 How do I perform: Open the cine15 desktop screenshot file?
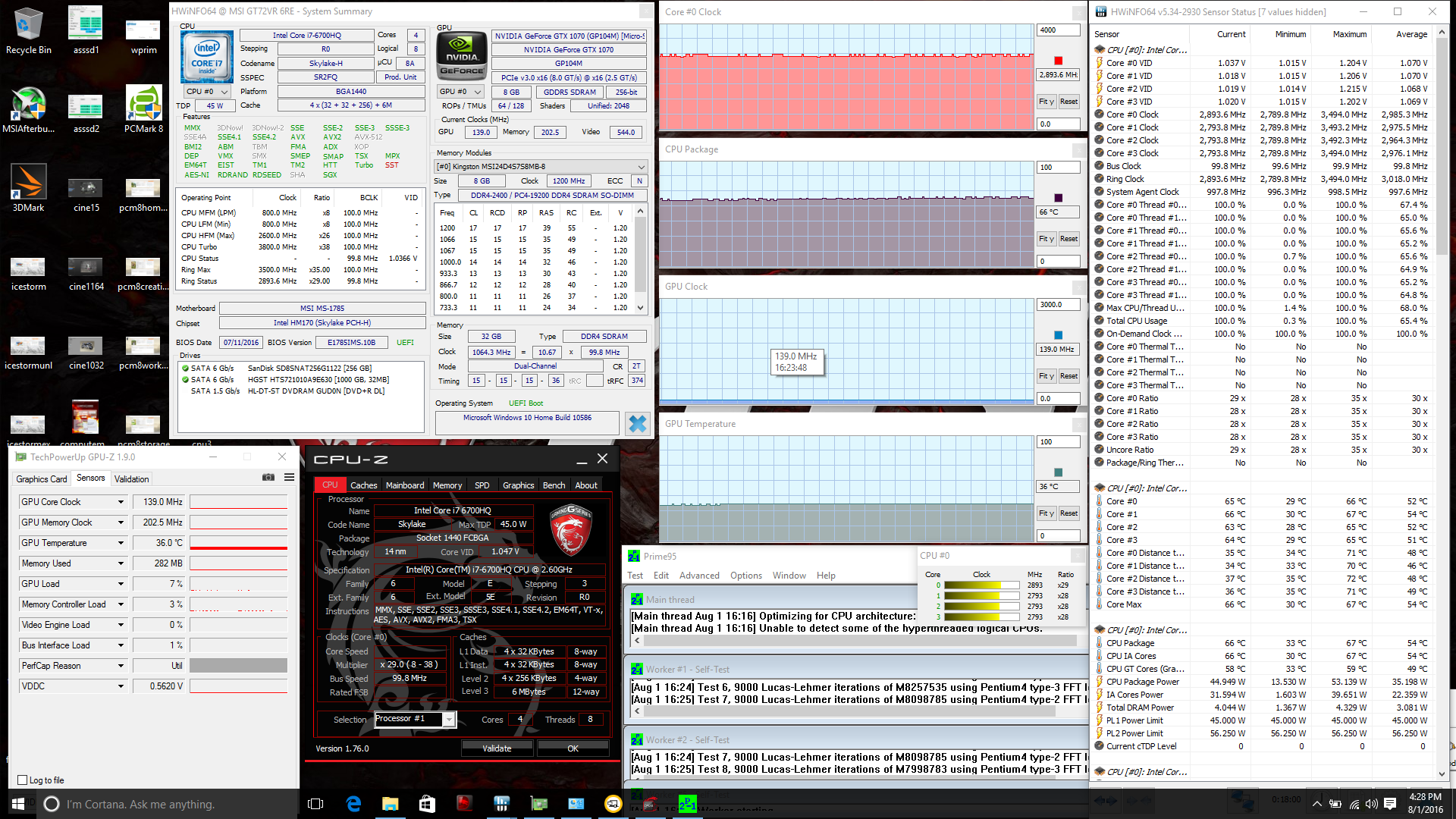click(86, 194)
